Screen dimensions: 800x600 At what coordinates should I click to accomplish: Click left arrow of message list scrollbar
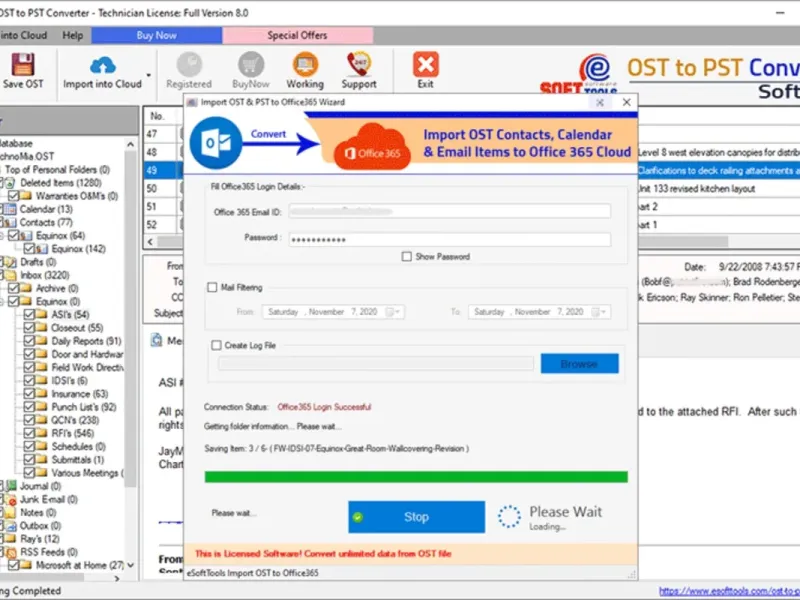pyautogui.click(x=150, y=242)
